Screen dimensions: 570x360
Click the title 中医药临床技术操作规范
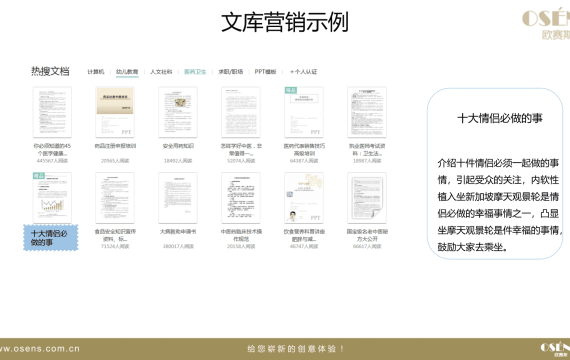coord(241,235)
